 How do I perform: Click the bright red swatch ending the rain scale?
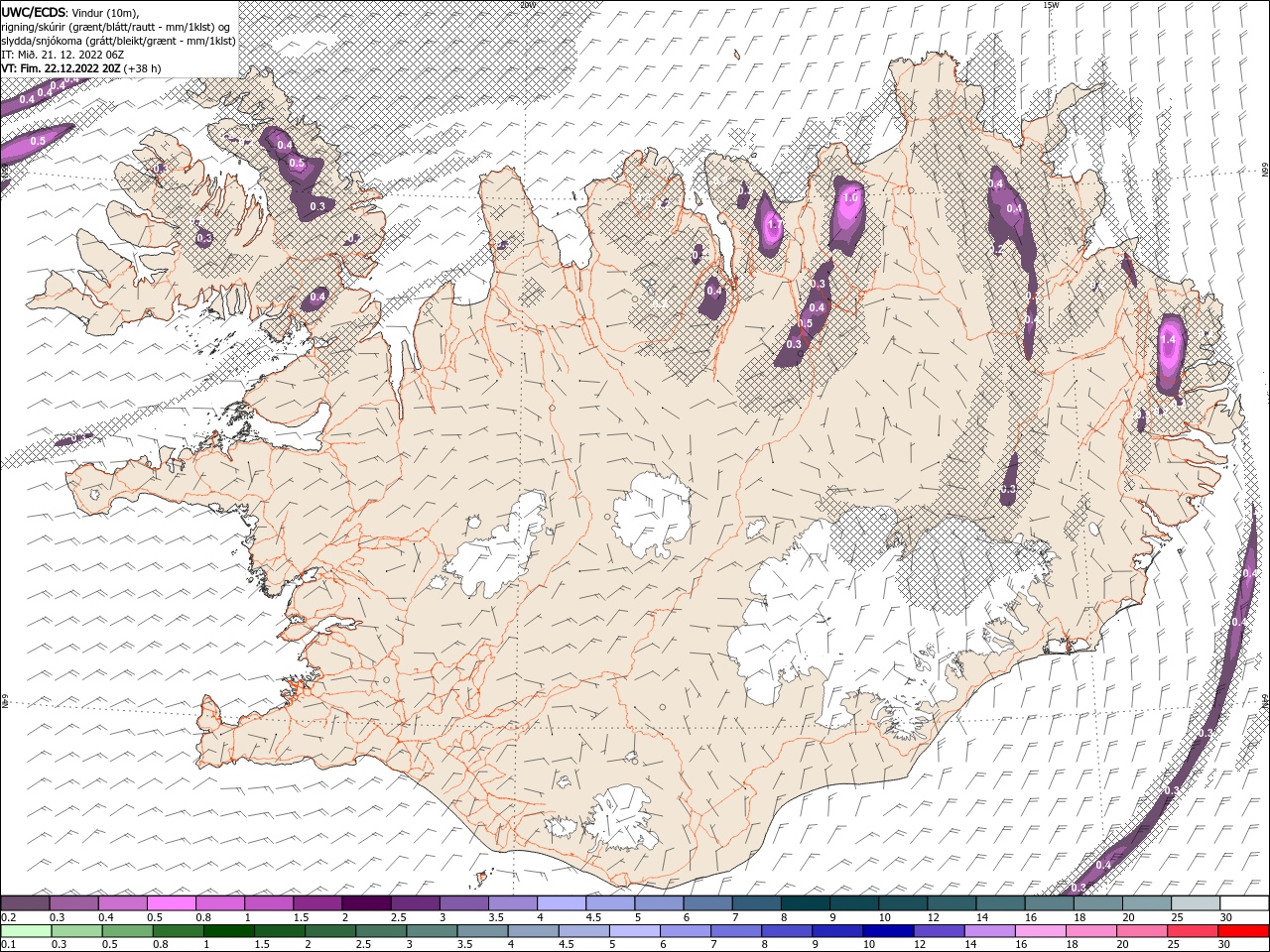point(1243,931)
